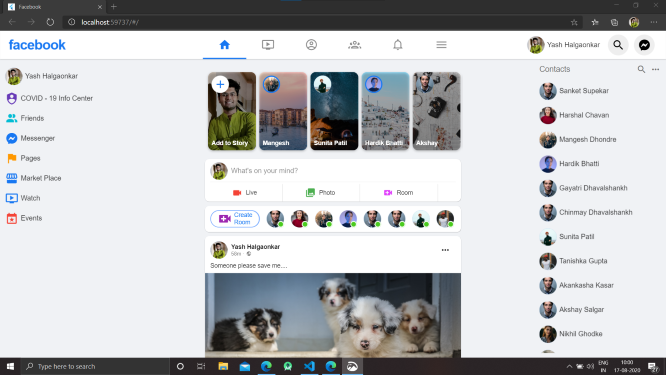Open the Messenger icon in the left sidebar
Image resolution: width=666 pixels, height=375 pixels.
(x=12, y=138)
